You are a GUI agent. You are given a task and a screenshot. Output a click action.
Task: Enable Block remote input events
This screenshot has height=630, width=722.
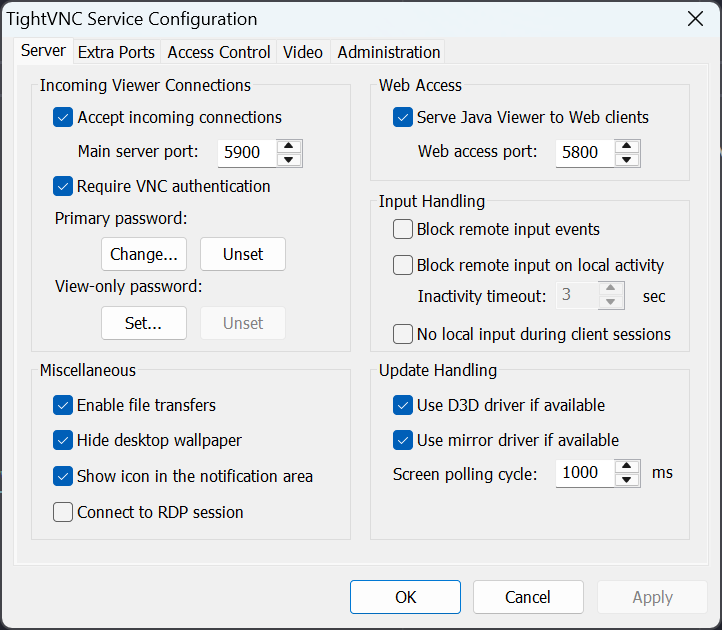click(402, 229)
